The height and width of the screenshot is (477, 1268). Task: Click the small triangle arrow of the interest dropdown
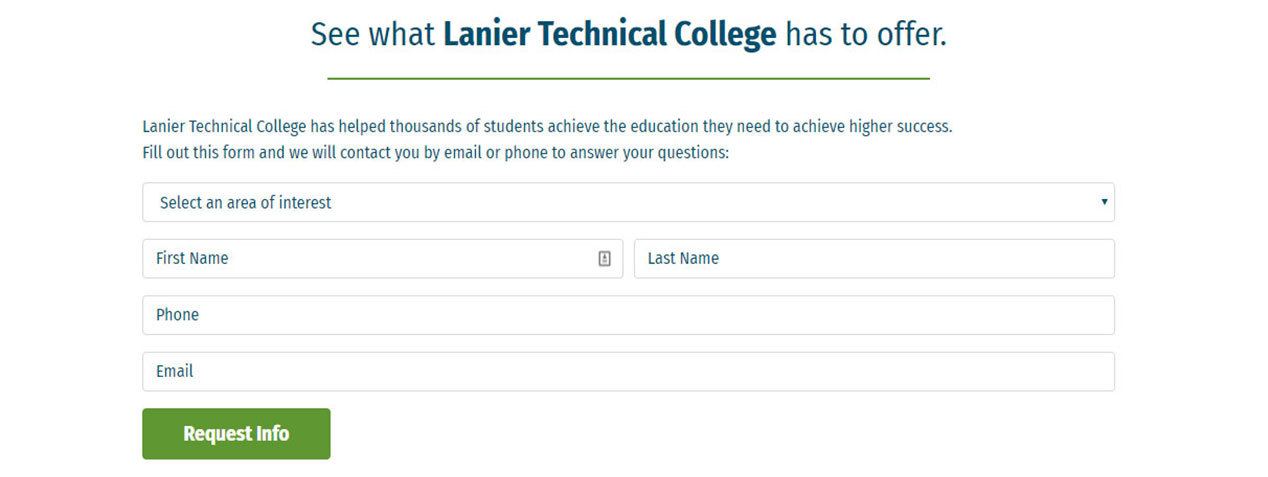pyautogui.click(x=1104, y=202)
